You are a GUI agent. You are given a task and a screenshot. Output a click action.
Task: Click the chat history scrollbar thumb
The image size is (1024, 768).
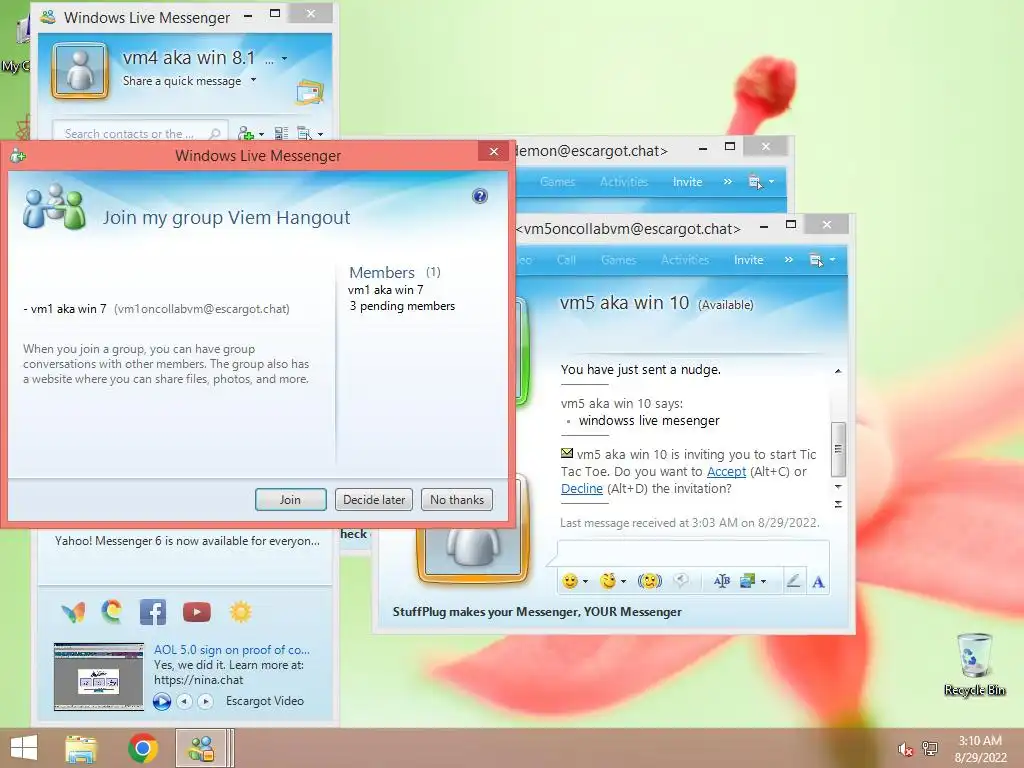pyautogui.click(x=838, y=449)
